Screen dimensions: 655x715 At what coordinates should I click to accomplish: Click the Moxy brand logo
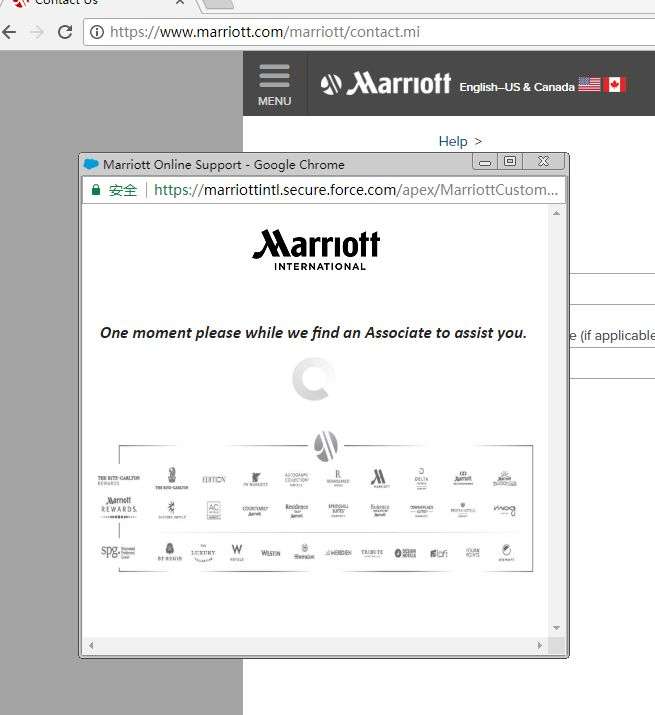tap(504, 509)
